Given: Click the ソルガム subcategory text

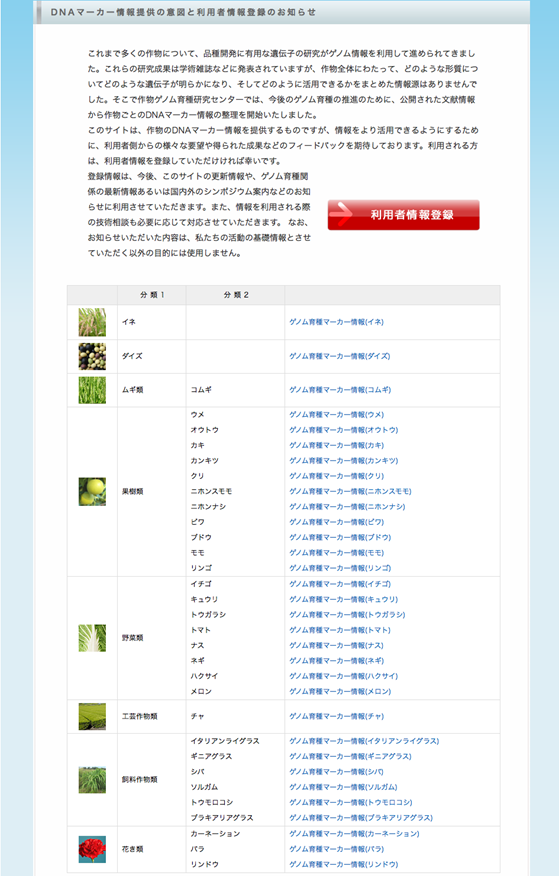Looking at the screenshot, I should [204, 787].
